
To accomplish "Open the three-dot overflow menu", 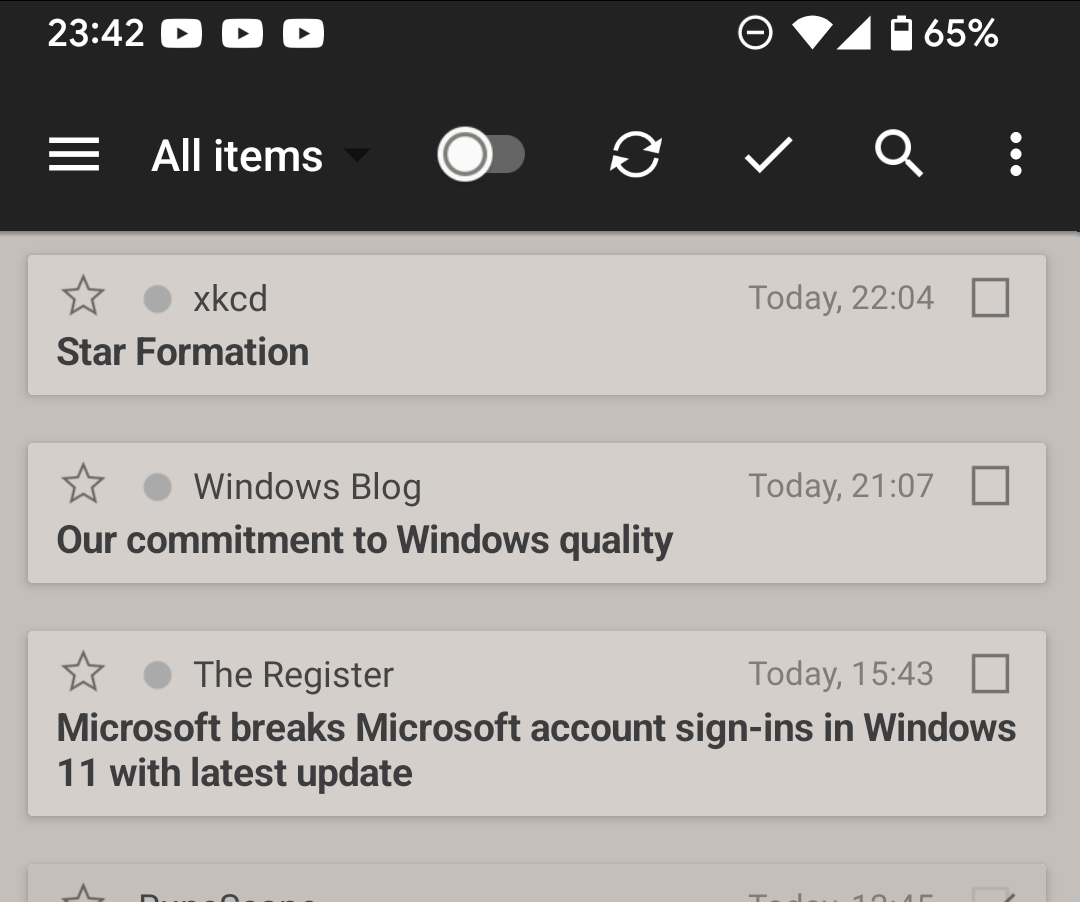I will 1015,155.
